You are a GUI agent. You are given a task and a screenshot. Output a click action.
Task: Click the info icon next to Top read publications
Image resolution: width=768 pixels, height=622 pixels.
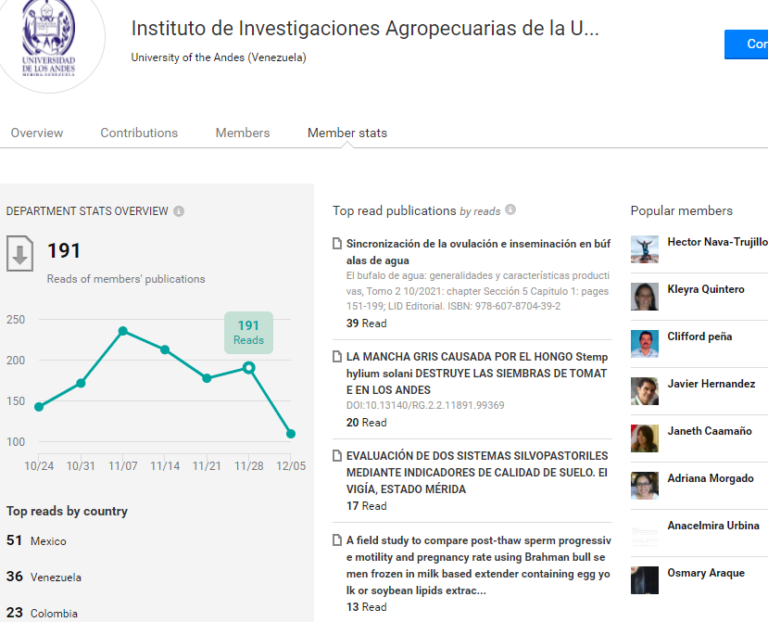click(510, 210)
